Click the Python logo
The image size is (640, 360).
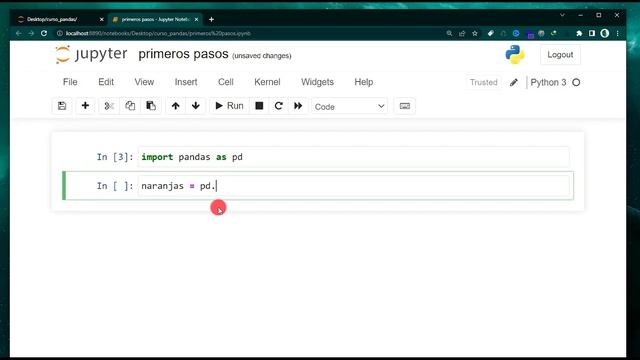point(515,54)
